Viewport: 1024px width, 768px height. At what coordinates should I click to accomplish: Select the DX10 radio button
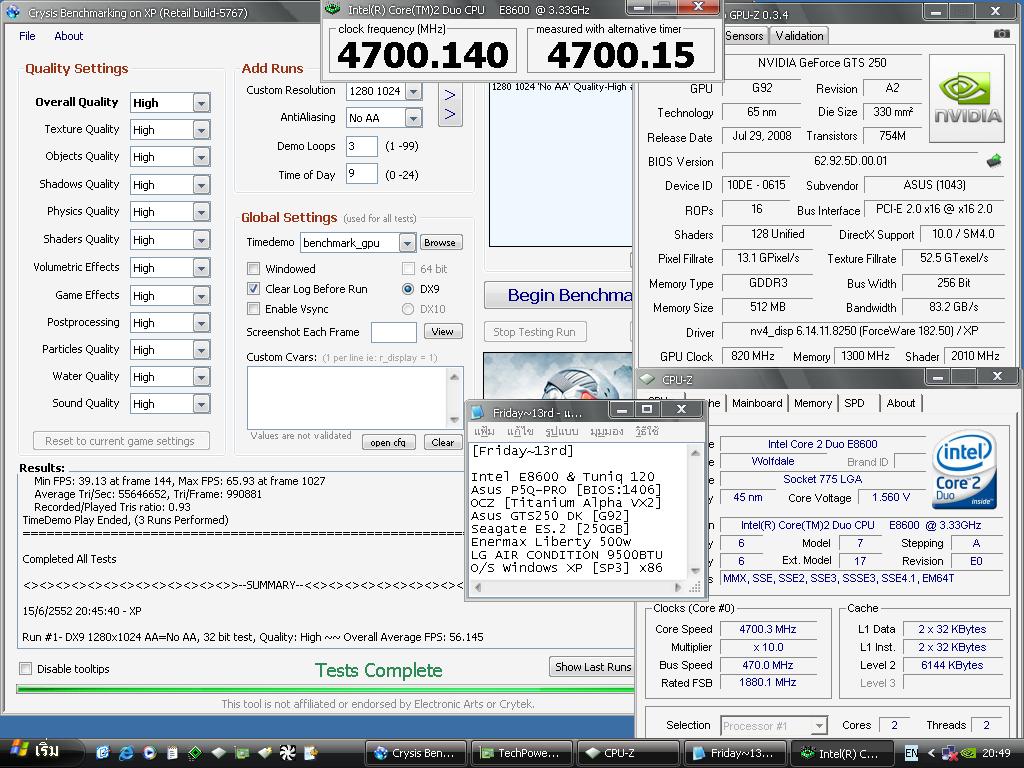[408, 309]
